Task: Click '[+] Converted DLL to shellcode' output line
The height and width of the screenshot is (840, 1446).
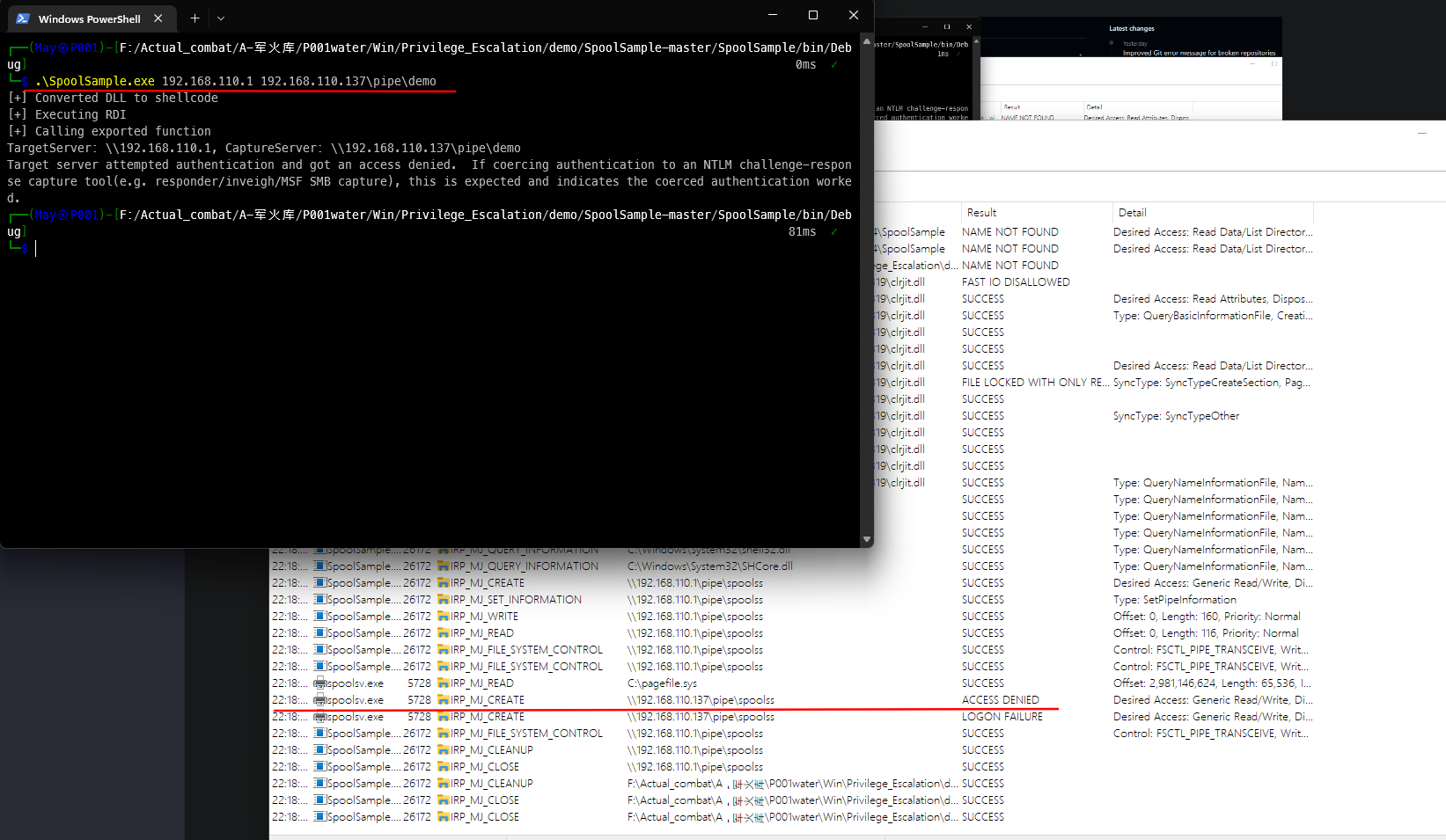Action: [x=113, y=98]
